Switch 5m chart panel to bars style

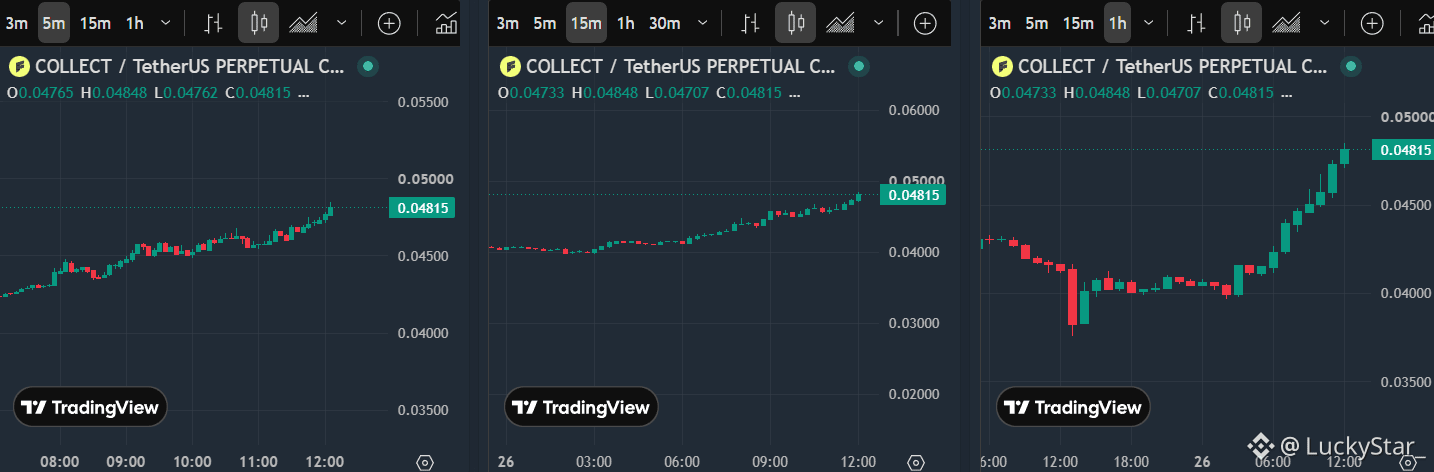(x=213, y=23)
